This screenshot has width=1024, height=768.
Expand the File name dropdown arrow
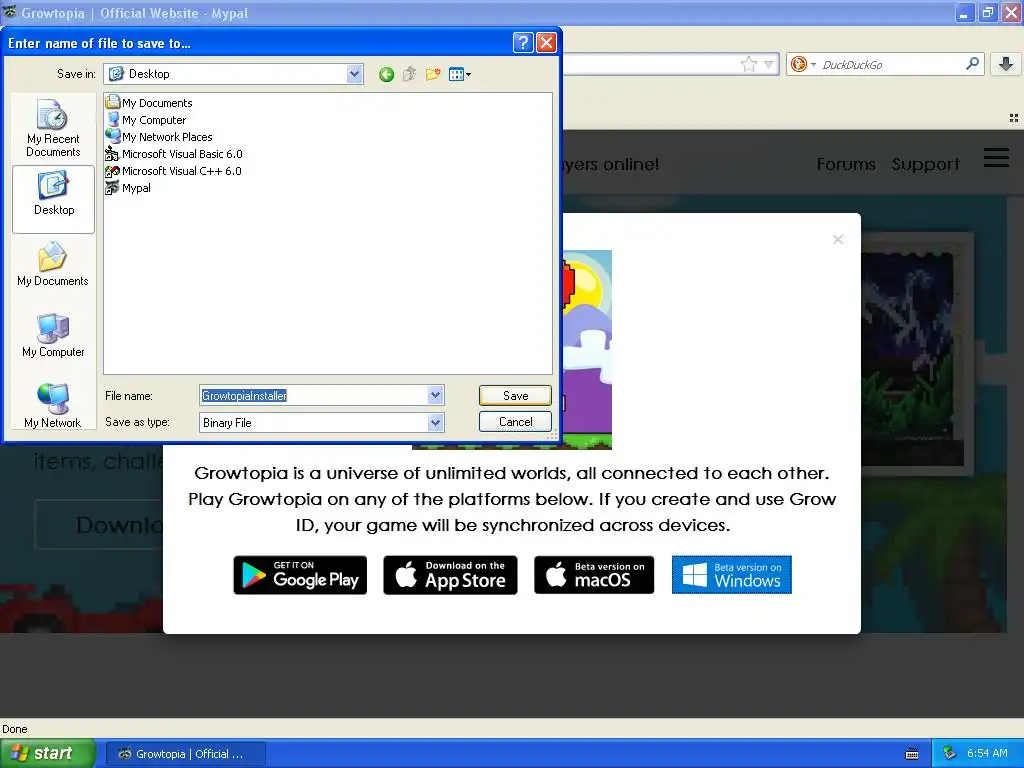click(436, 395)
